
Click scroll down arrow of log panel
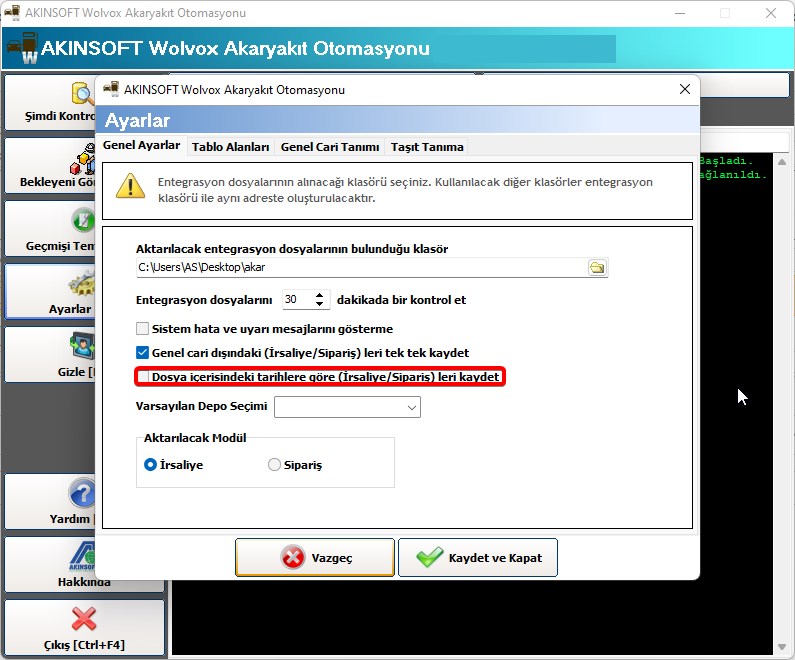point(782,647)
